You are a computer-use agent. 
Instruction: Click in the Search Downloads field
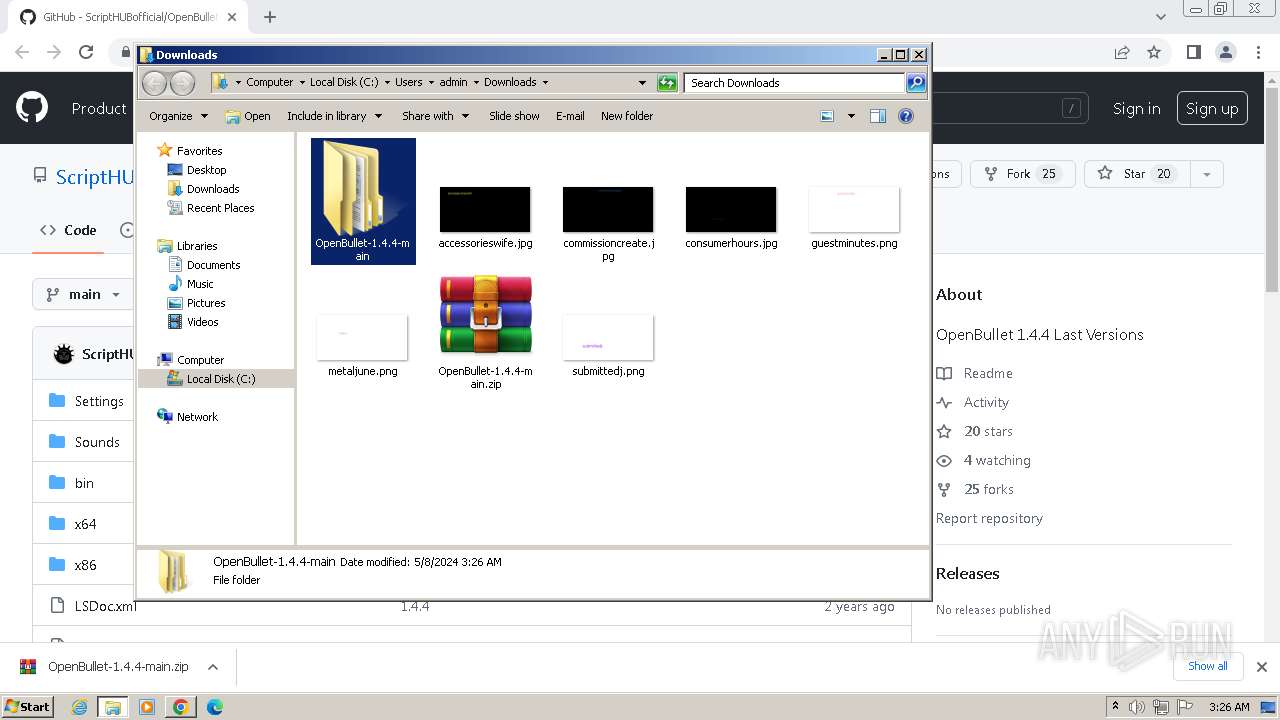click(x=795, y=83)
